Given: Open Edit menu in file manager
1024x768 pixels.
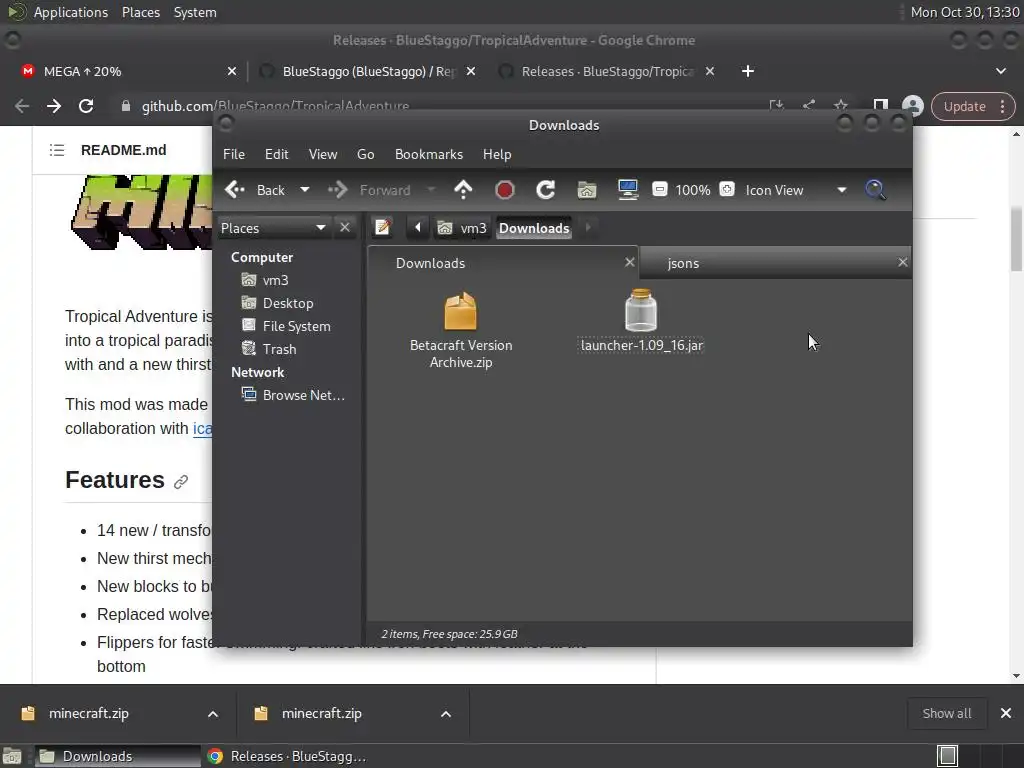Looking at the screenshot, I should (276, 154).
